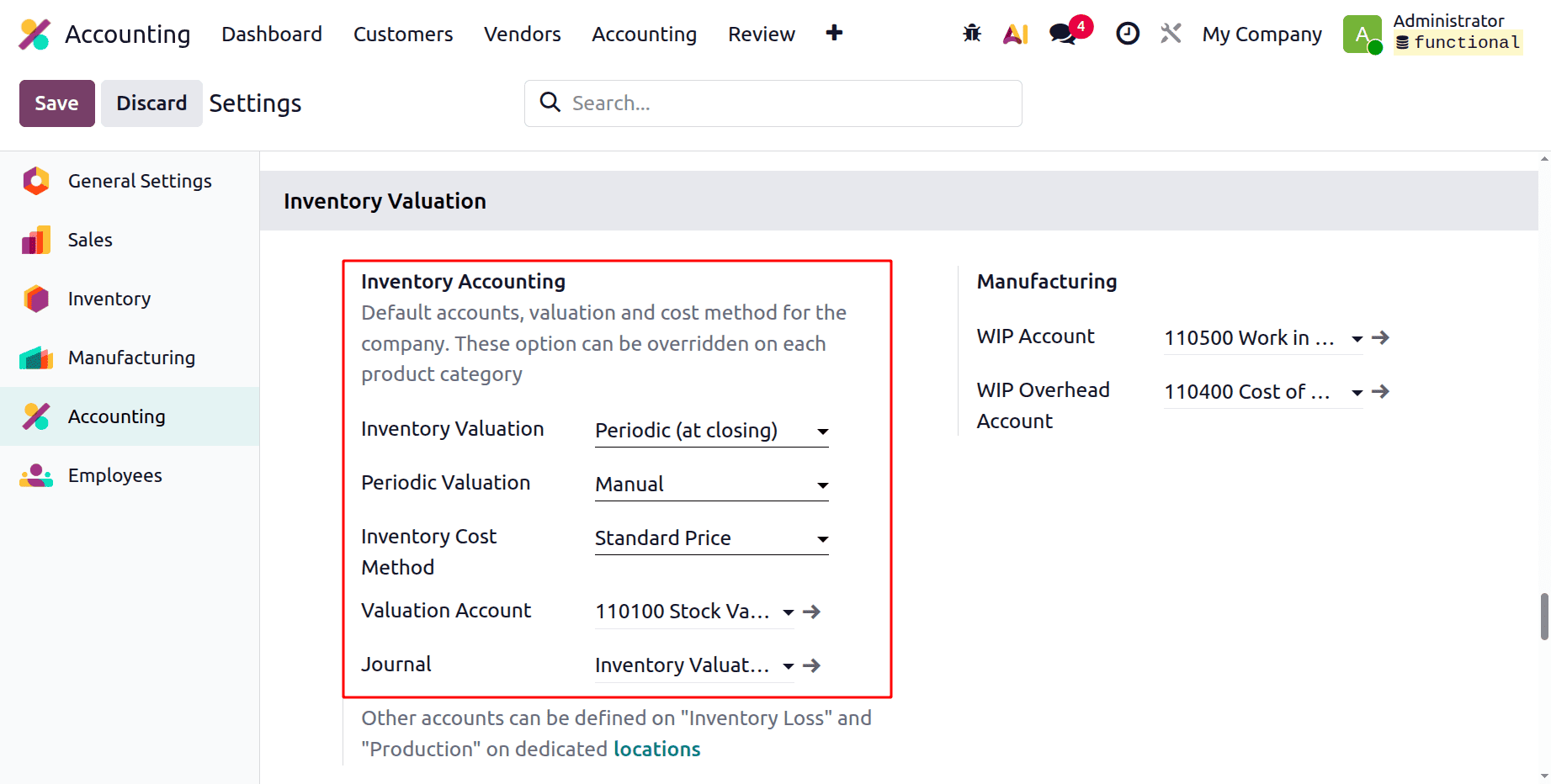Save the settings

pos(57,103)
